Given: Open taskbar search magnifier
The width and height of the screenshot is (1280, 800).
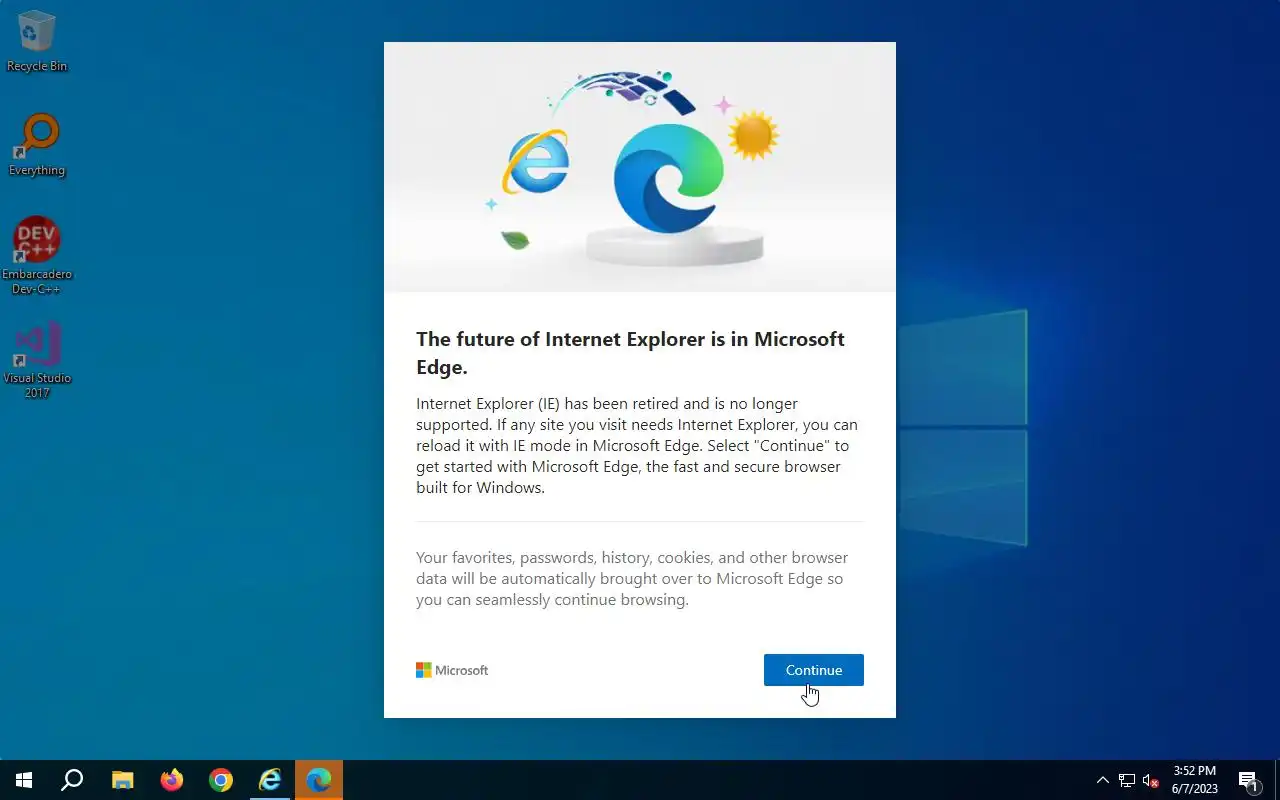Looking at the screenshot, I should coord(72,780).
